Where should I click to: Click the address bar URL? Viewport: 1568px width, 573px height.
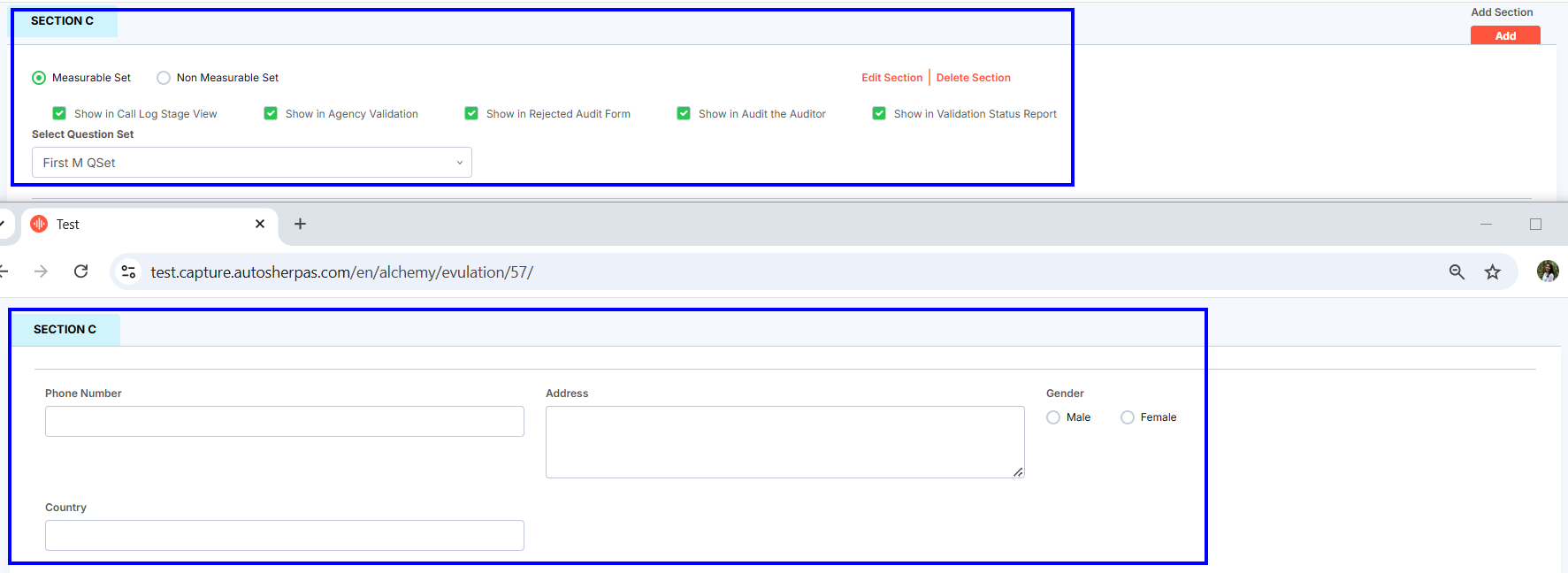coord(342,272)
